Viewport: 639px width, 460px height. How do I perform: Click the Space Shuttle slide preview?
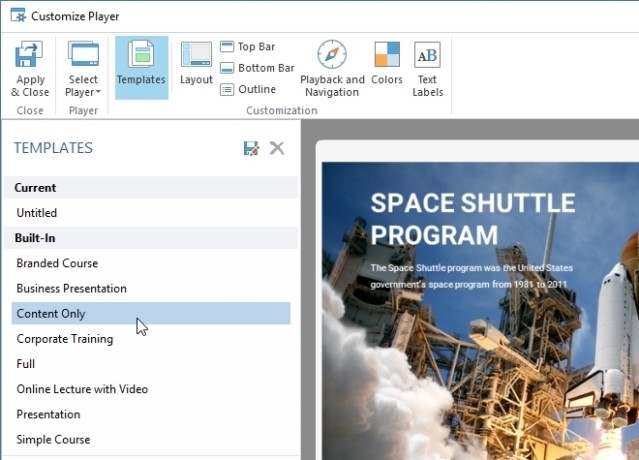pos(480,311)
